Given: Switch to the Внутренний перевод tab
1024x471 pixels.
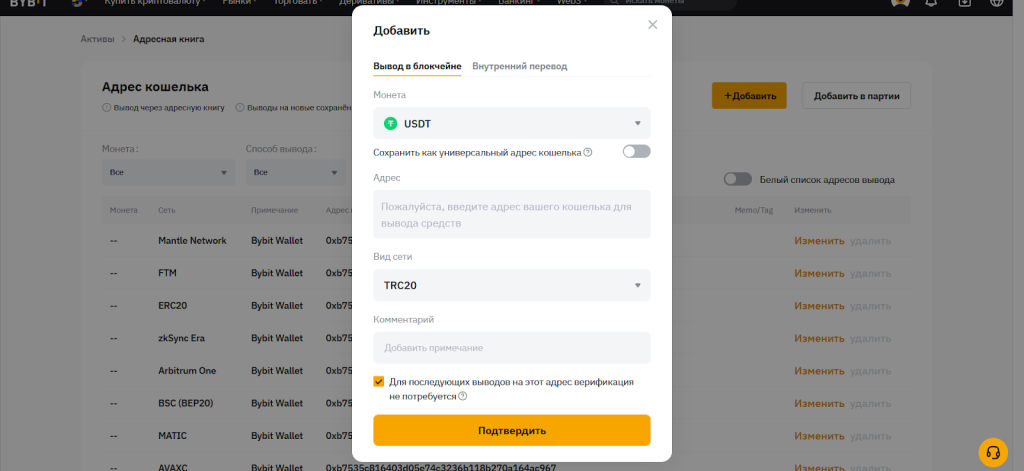Looking at the screenshot, I should pyautogui.click(x=519, y=66).
